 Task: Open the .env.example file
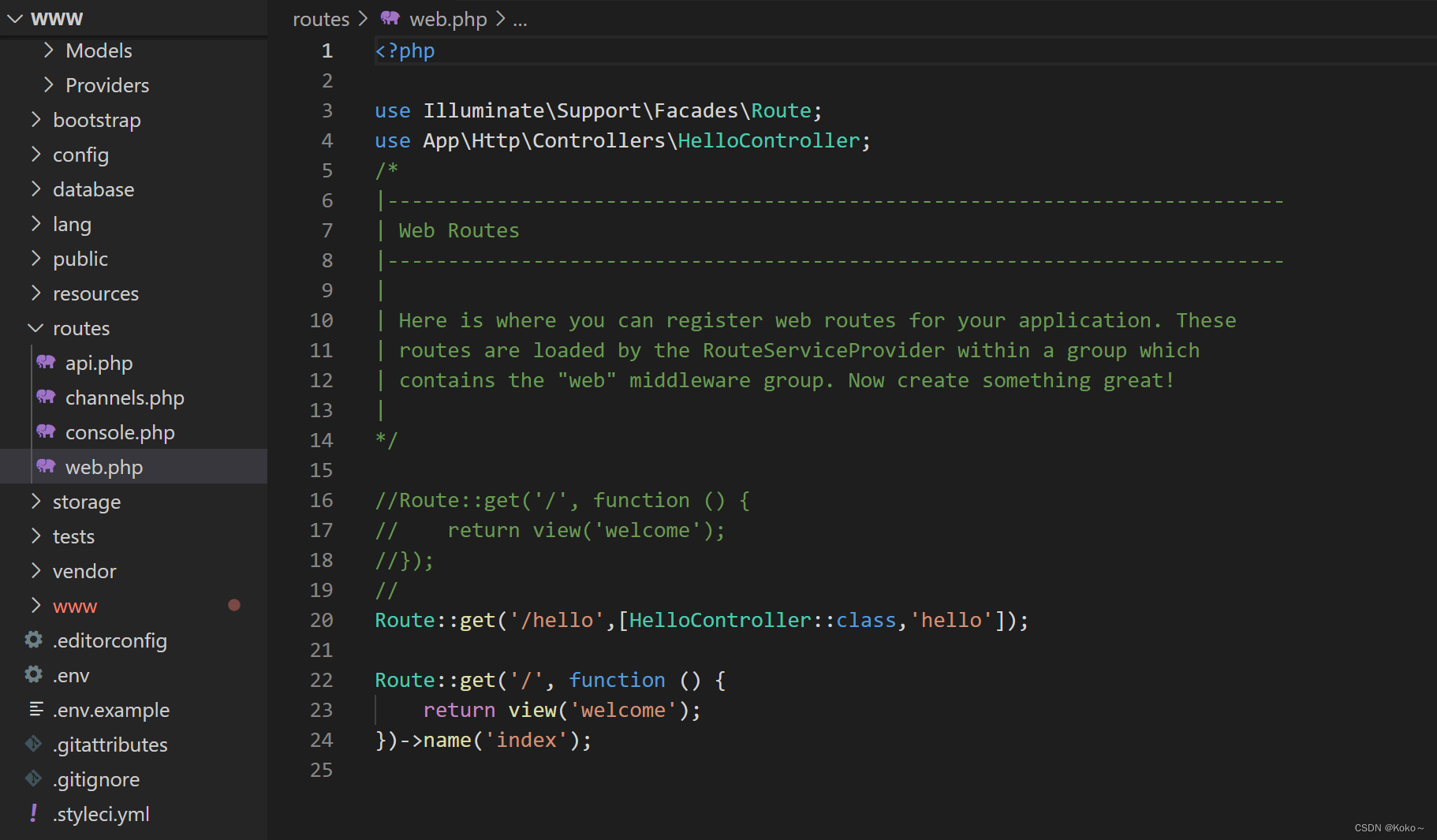point(111,710)
